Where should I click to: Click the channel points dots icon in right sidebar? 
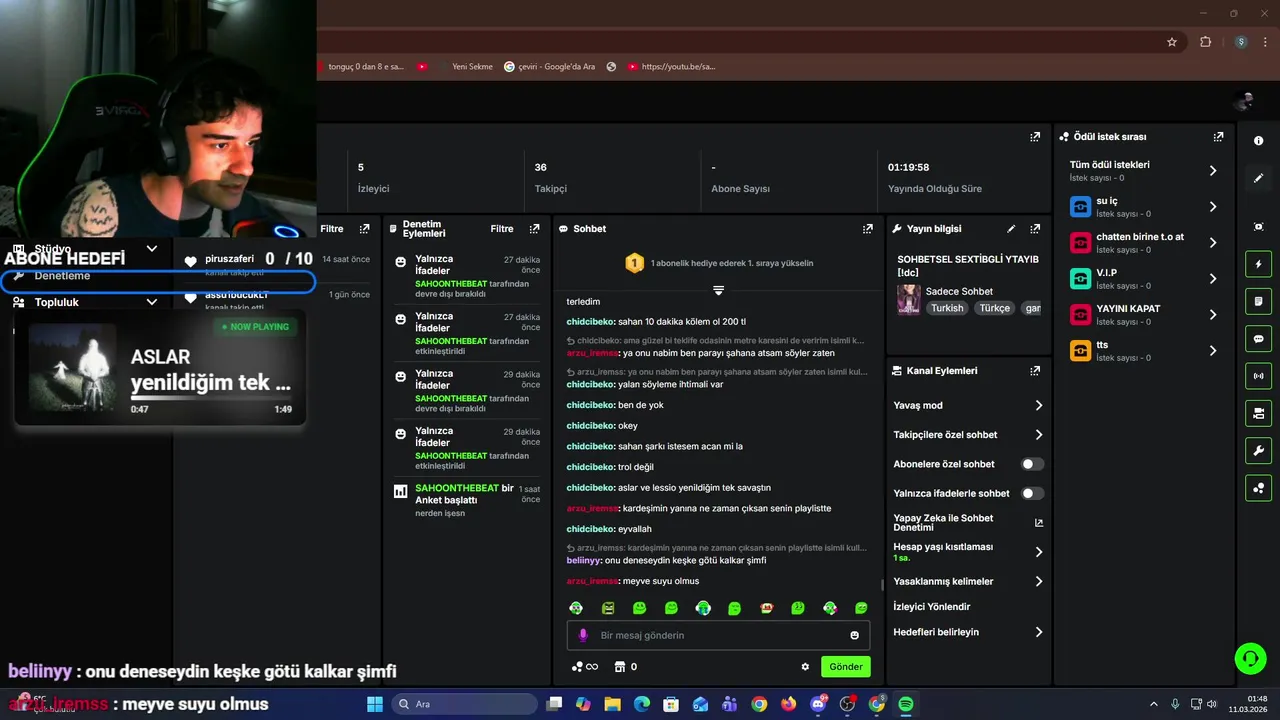[x=1258, y=488]
